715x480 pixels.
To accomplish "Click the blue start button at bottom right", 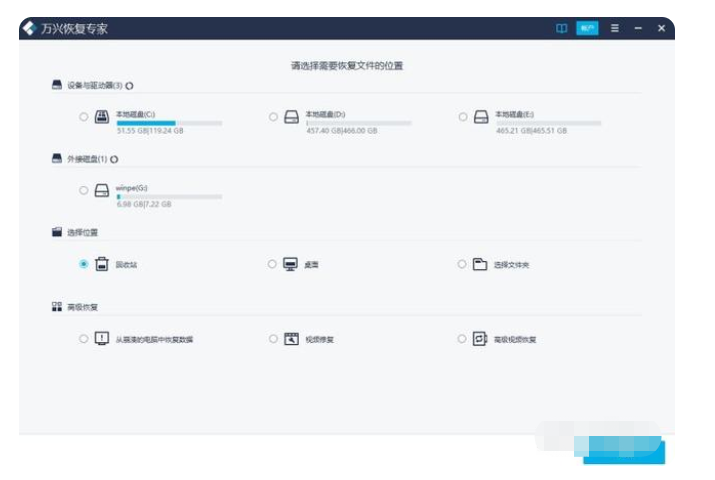I will pyautogui.click(x=624, y=450).
